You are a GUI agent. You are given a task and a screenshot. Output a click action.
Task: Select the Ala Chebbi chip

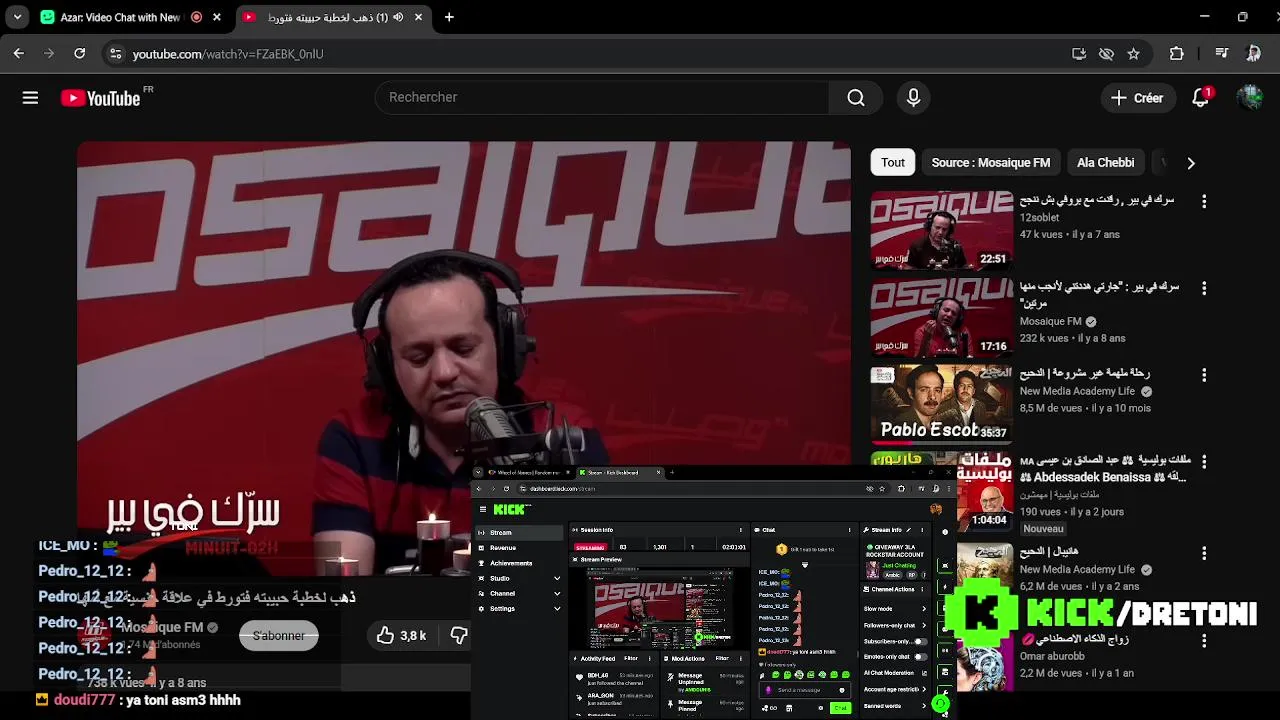point(1105,162)
